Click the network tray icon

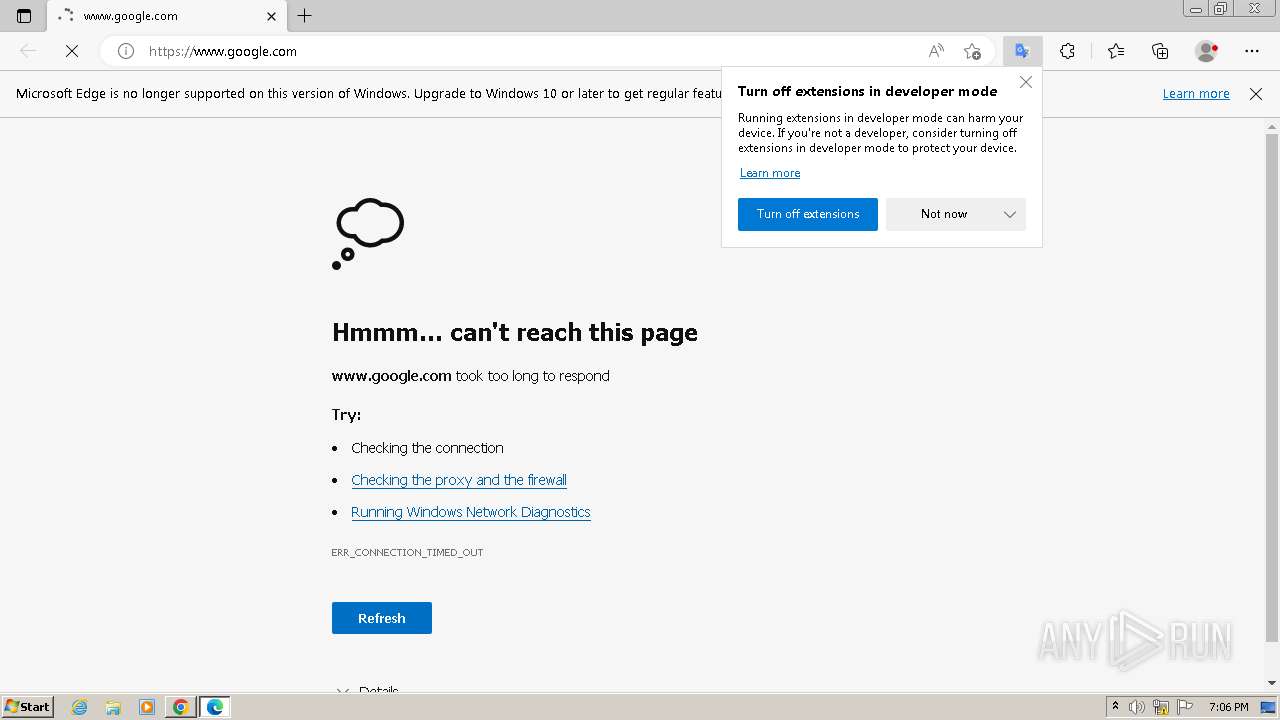pos(1161,707)
